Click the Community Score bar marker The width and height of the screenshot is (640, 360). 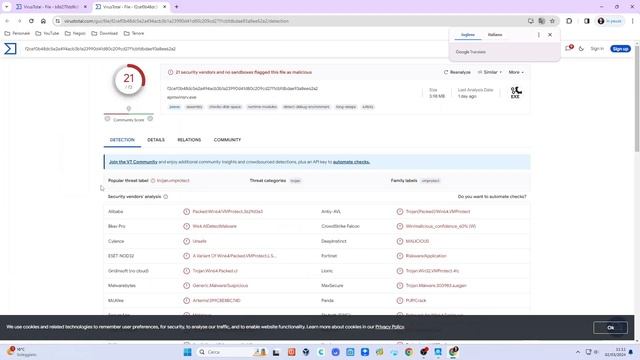pos(129,109)
